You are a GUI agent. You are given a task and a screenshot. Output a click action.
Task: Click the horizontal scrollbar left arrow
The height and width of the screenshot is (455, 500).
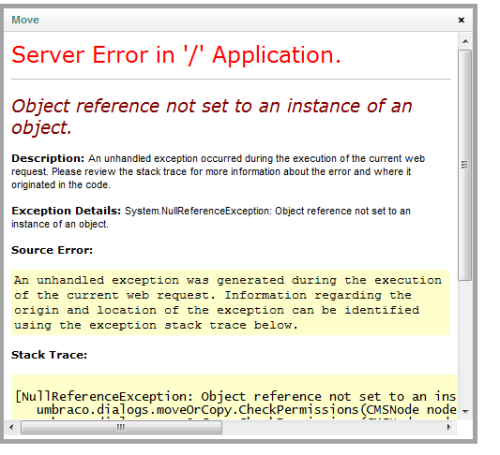(12, 427)
